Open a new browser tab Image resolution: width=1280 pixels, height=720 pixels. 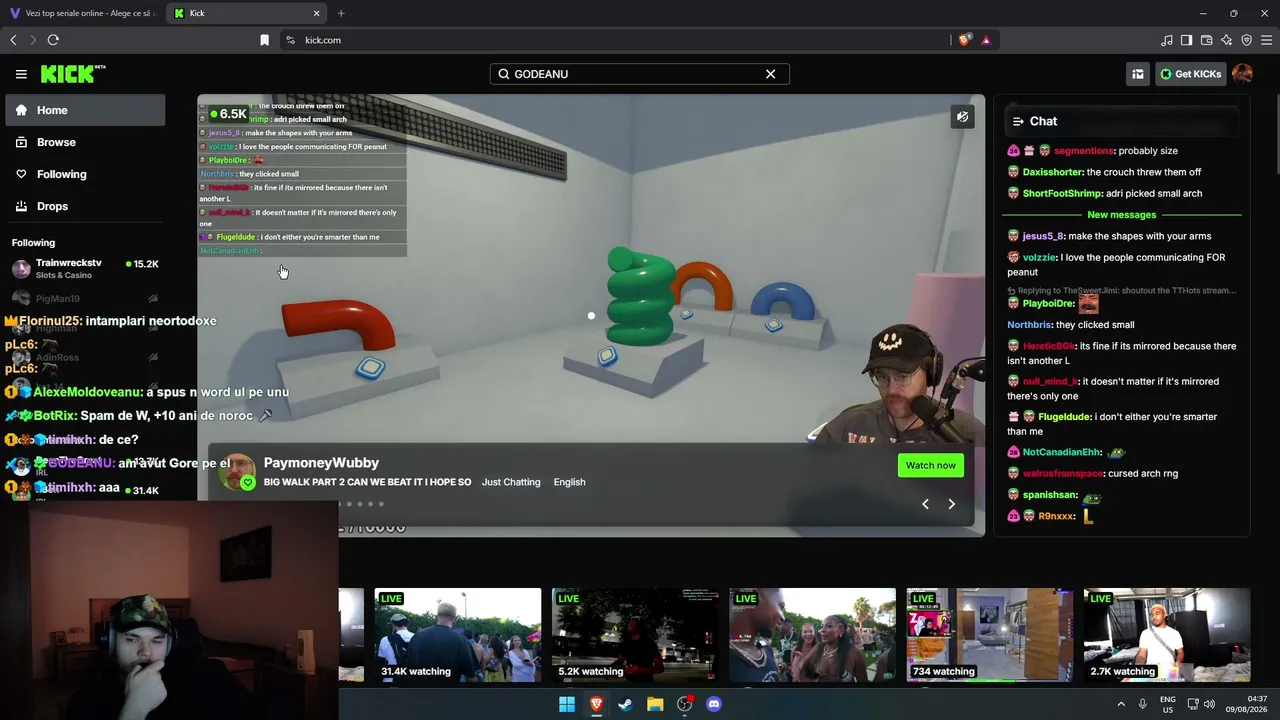click(x=341, y=13)
